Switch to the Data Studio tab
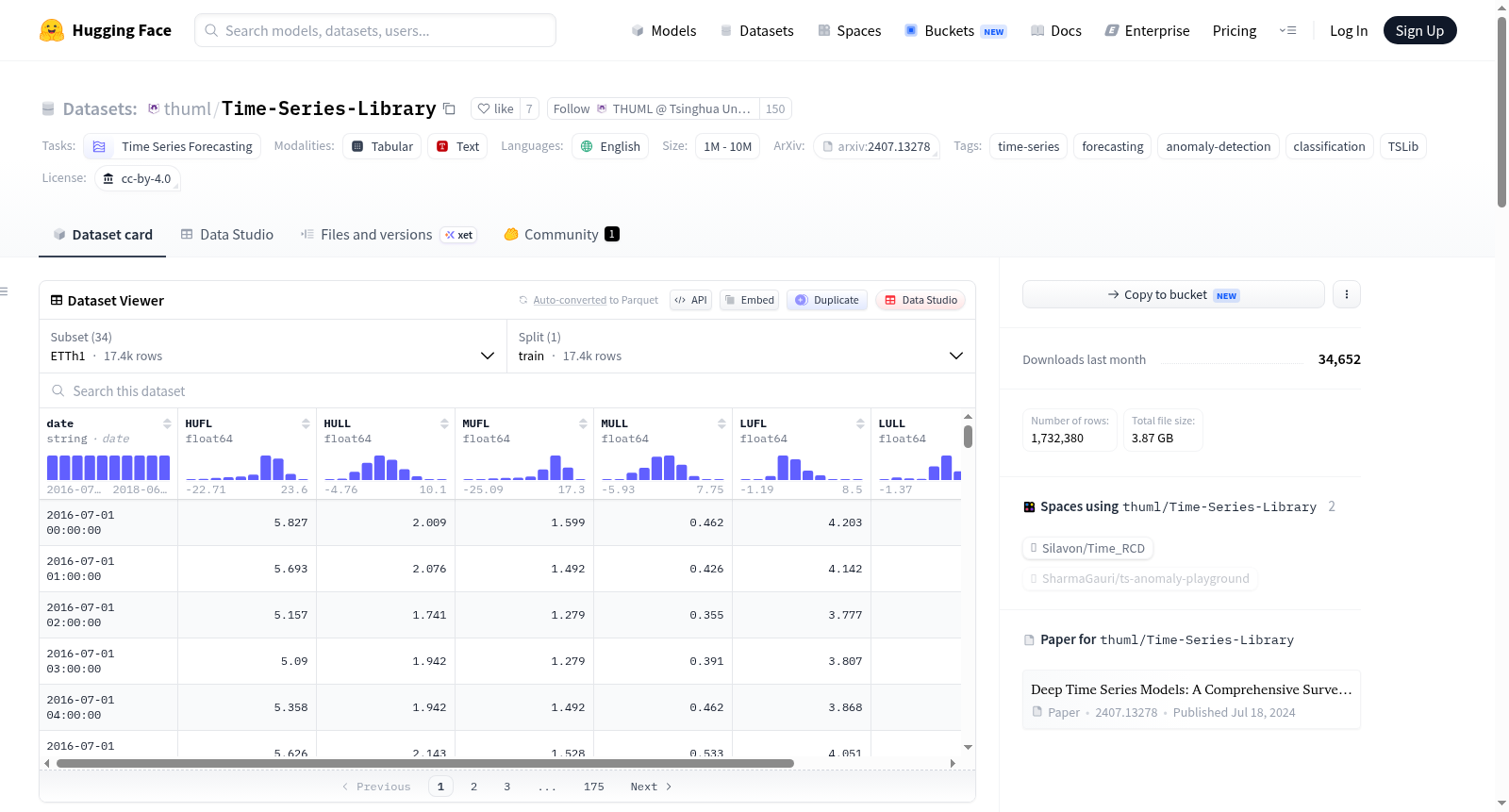Viewport: 1509px width, 812px height. point(227,235)
